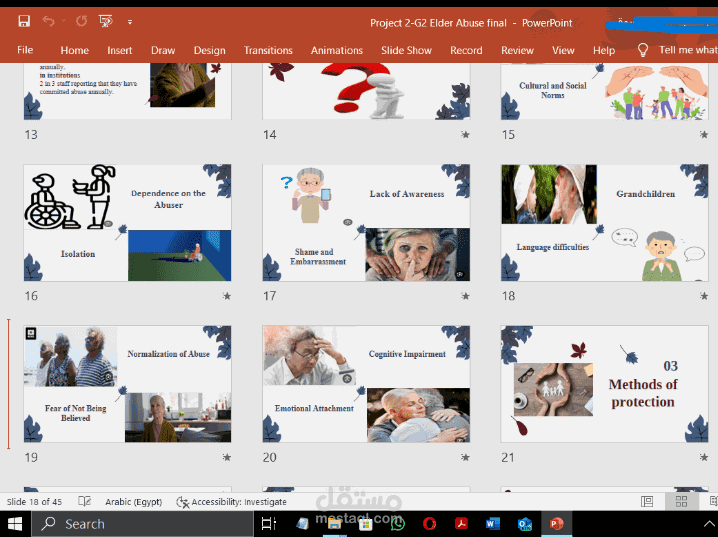This screenshot has height=537, width=718.
Task: Preview transition star under slide 18
Action: [704, 296]
